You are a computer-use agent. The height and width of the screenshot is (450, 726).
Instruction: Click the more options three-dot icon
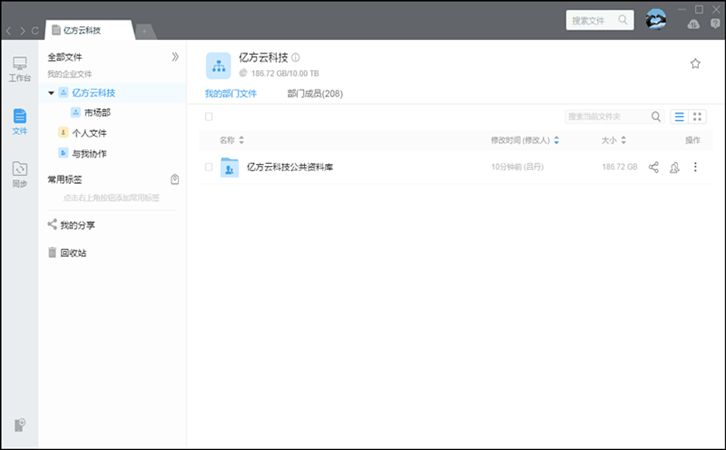[696, 167]
